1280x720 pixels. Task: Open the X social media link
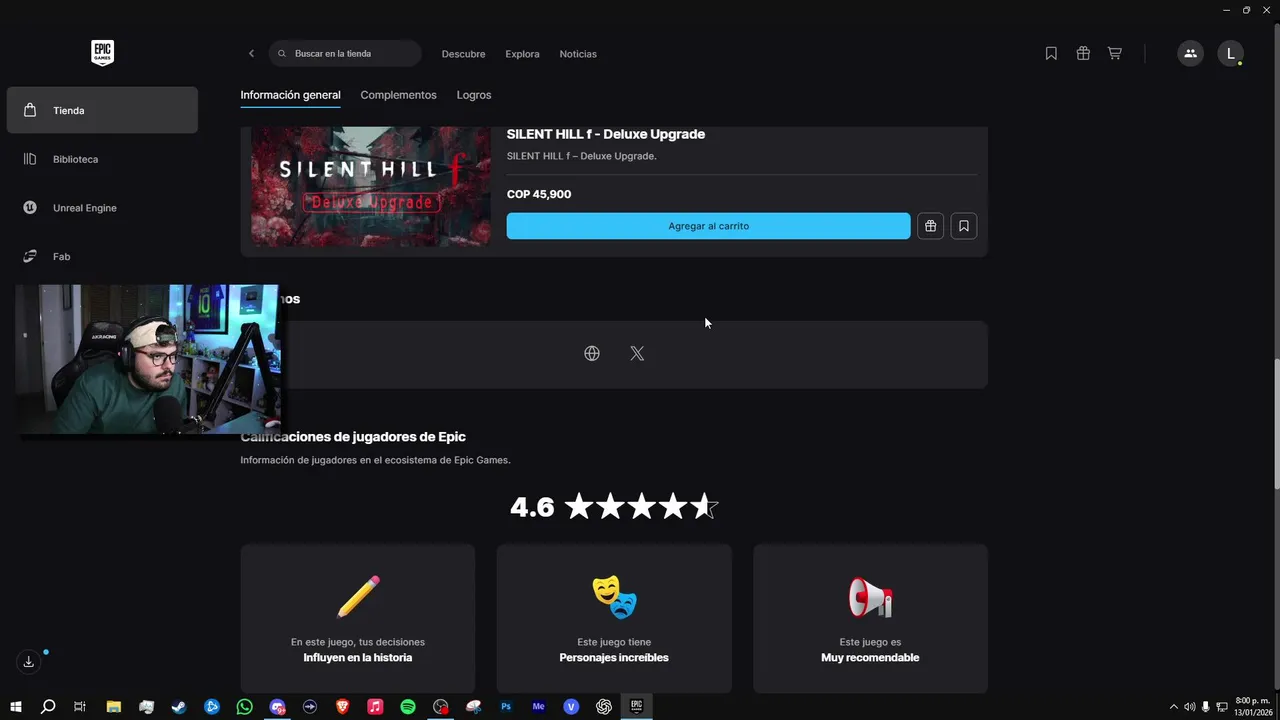[637, 353]
